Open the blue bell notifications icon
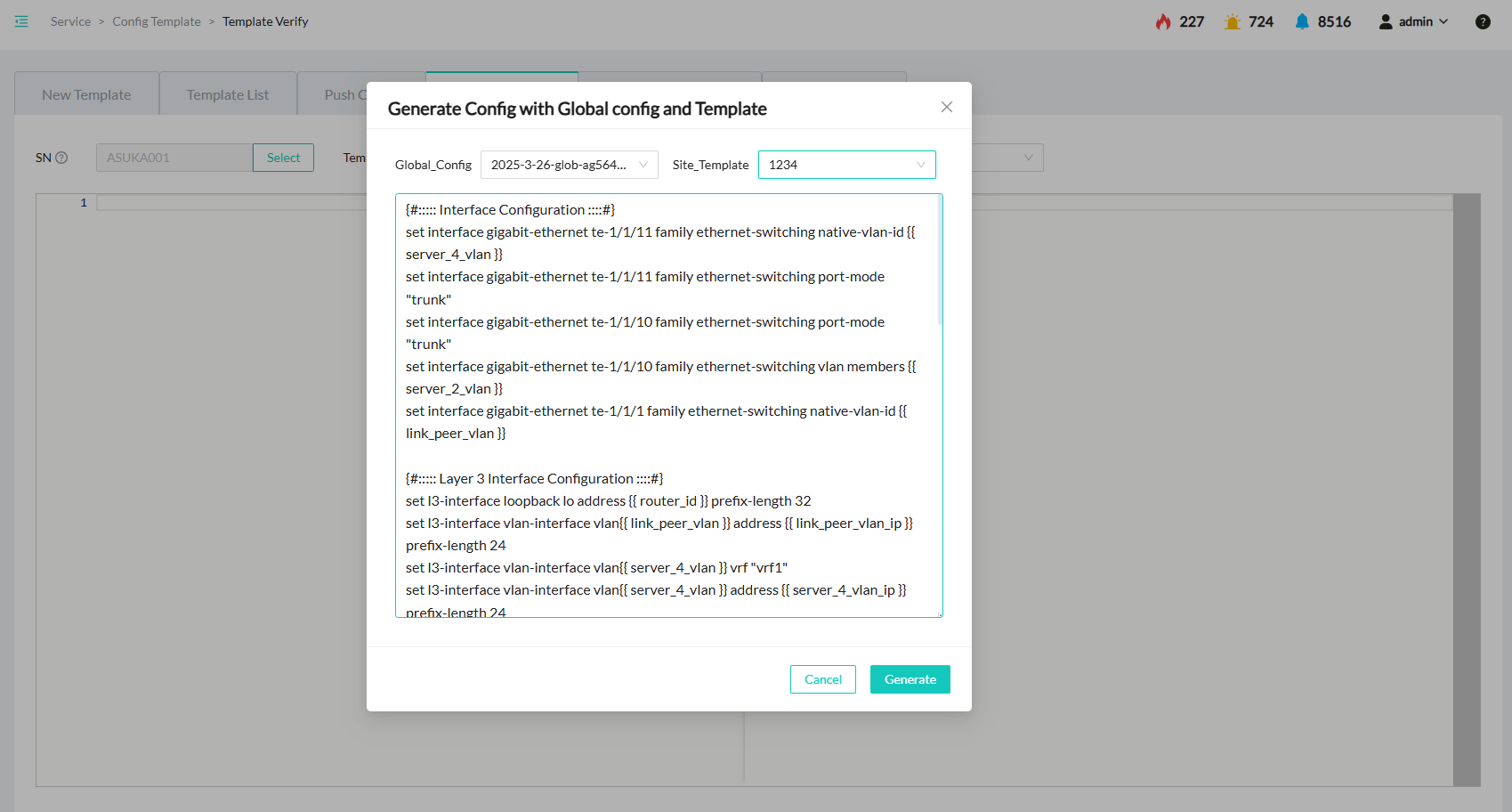This screenshot has width=1512, height=812. coord(1302,21)
